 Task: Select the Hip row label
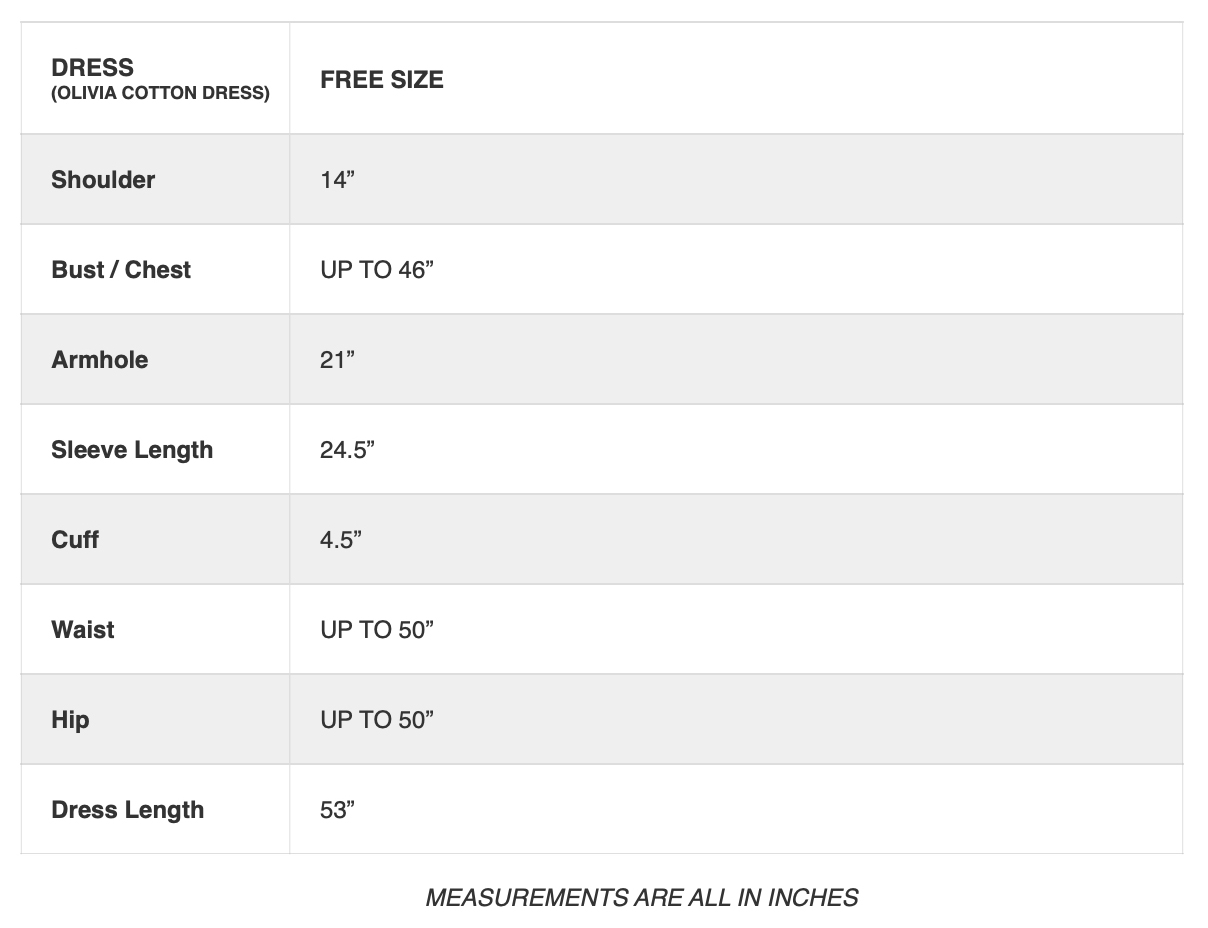point(70,720)
